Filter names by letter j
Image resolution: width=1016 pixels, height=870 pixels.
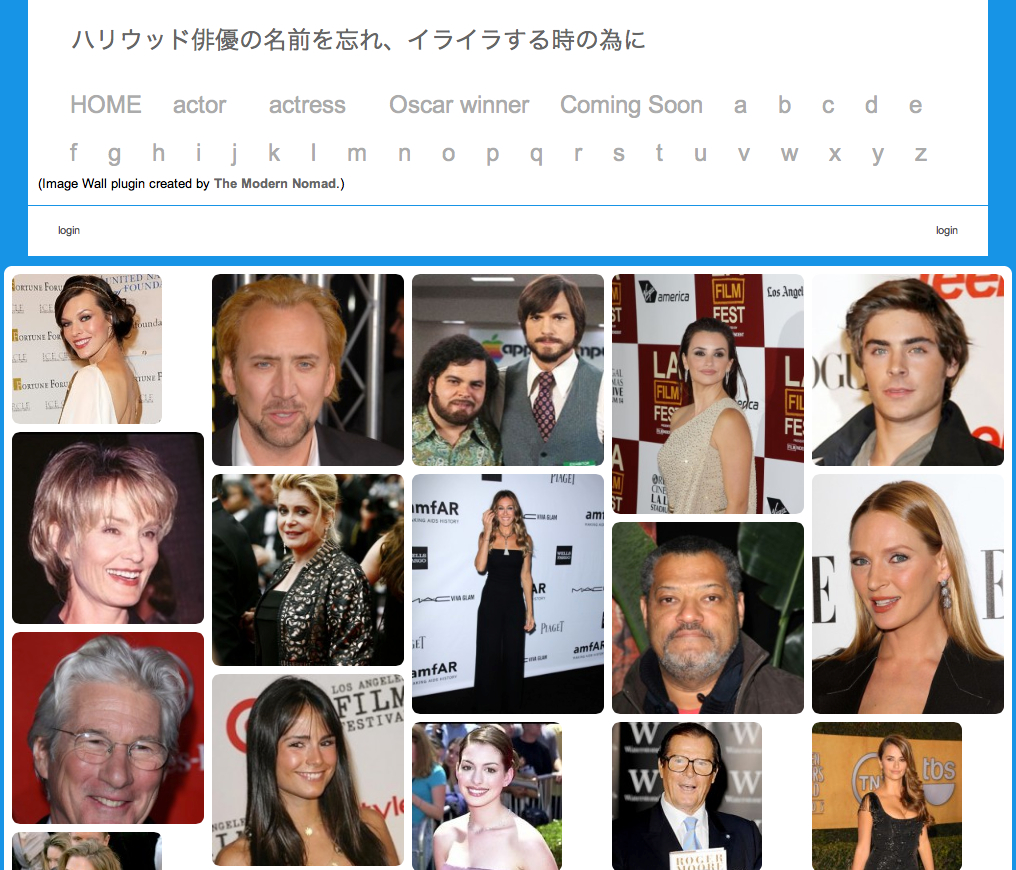(234, 154)
